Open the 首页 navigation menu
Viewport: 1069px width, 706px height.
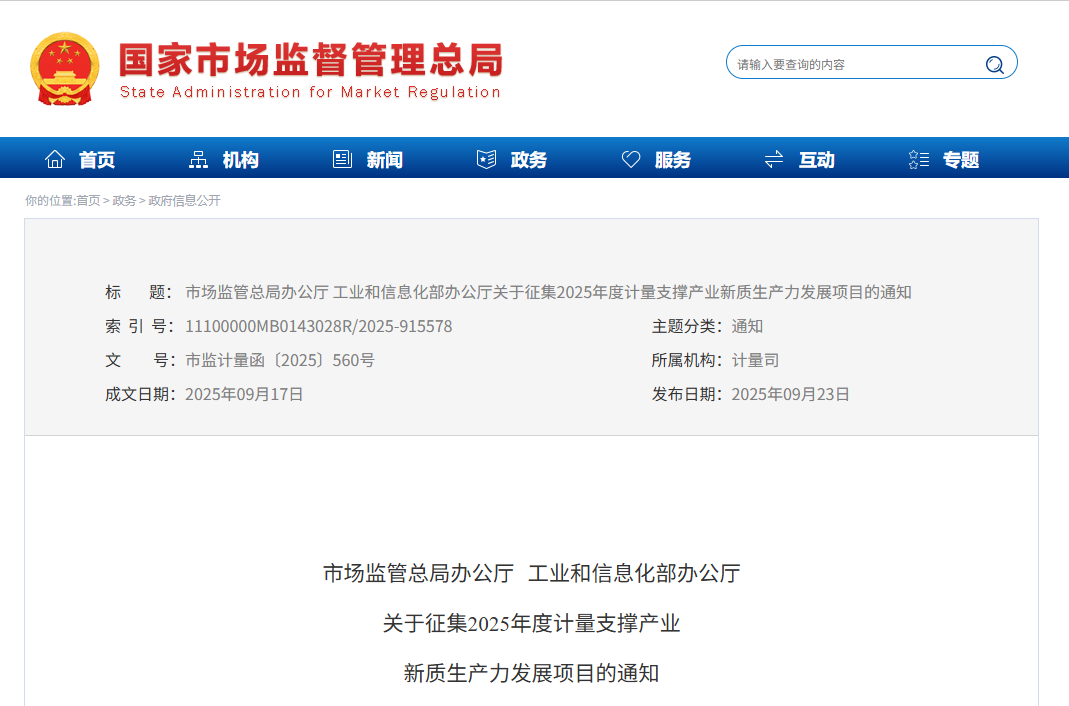(98, 158)
